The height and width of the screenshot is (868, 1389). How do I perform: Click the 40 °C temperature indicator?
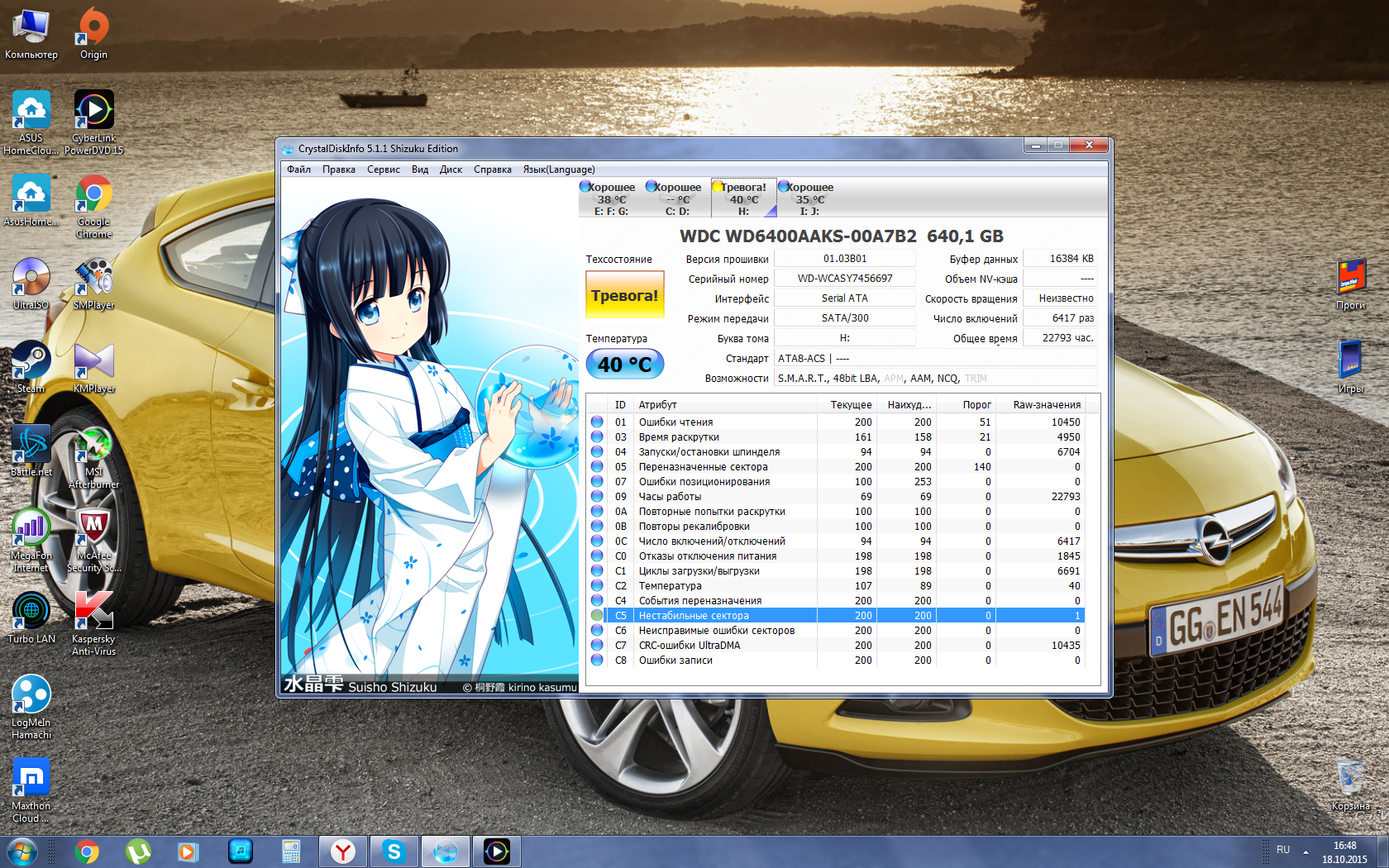(625, 365)
